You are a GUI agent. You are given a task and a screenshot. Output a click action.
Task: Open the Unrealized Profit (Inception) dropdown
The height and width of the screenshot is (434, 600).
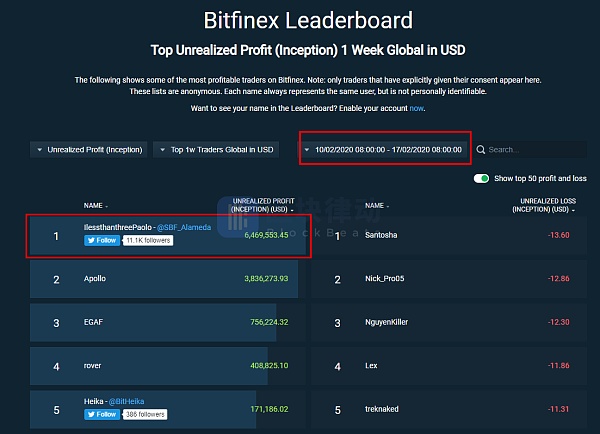(88, 150)
